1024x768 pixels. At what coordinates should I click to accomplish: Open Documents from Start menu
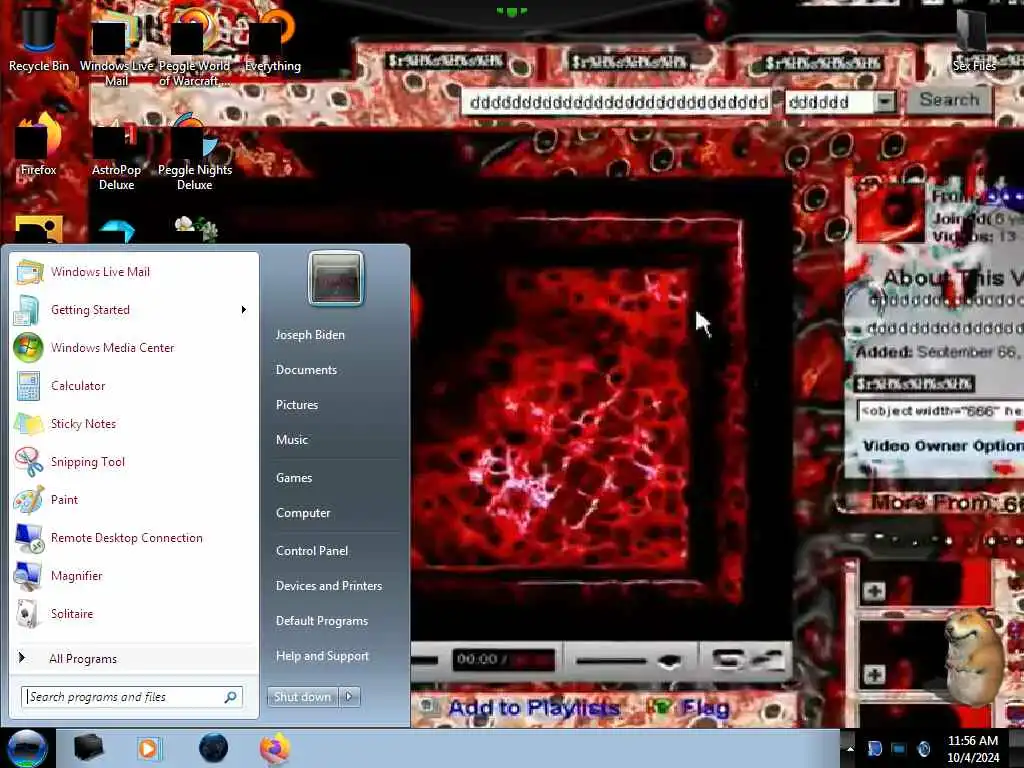306,370
